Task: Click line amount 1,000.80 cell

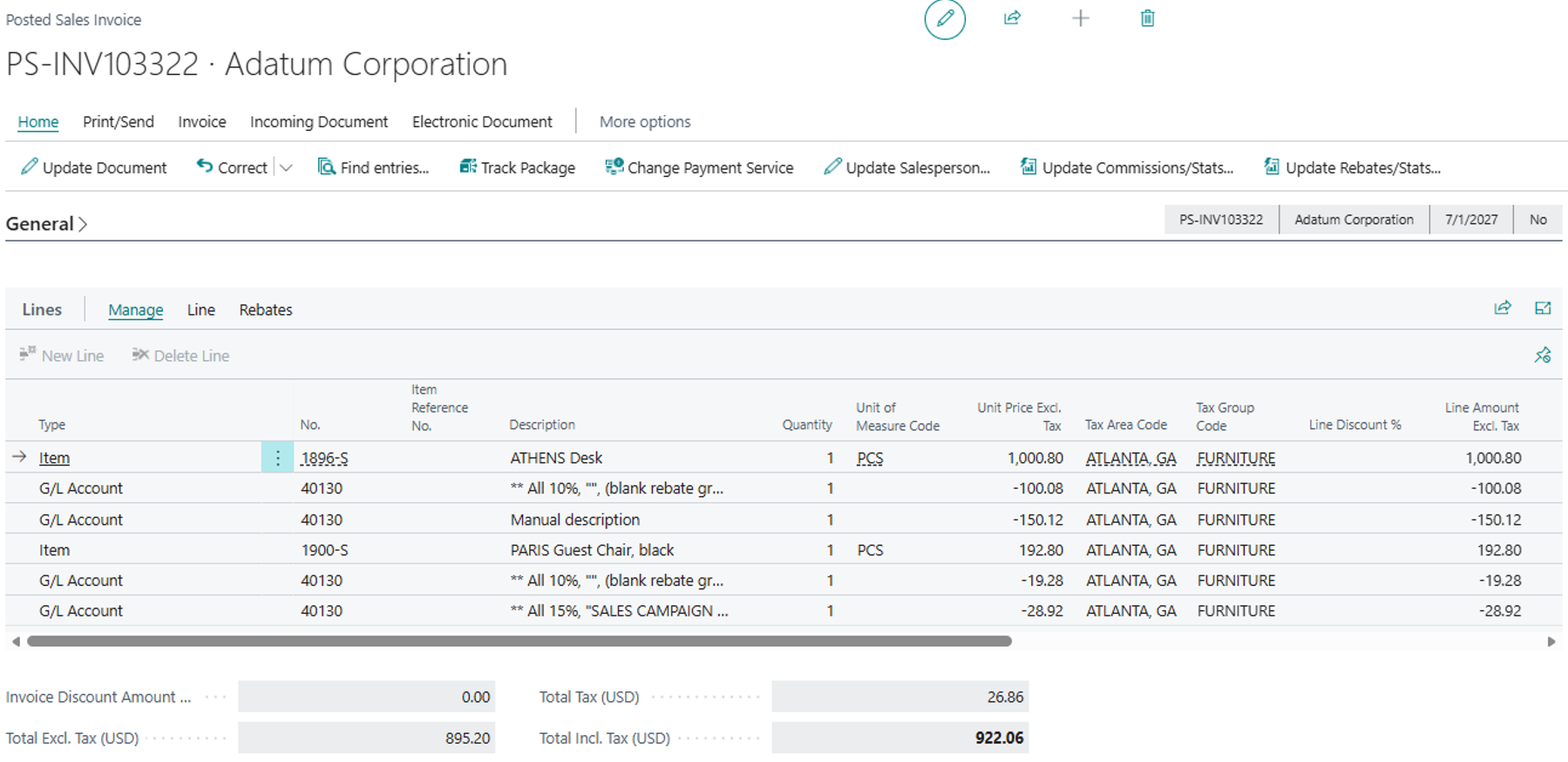Action: click(x=1494, y=458)
